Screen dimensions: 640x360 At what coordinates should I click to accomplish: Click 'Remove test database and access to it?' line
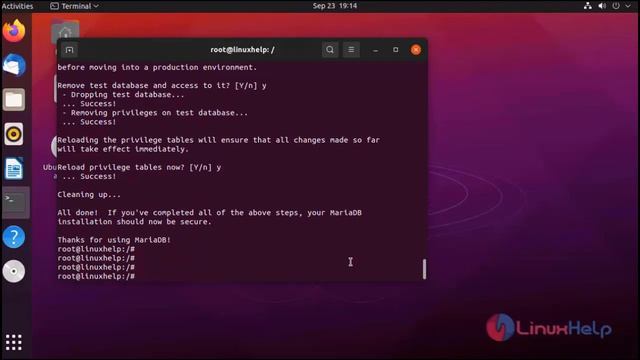pyautogui.click(x=162, y=86)
